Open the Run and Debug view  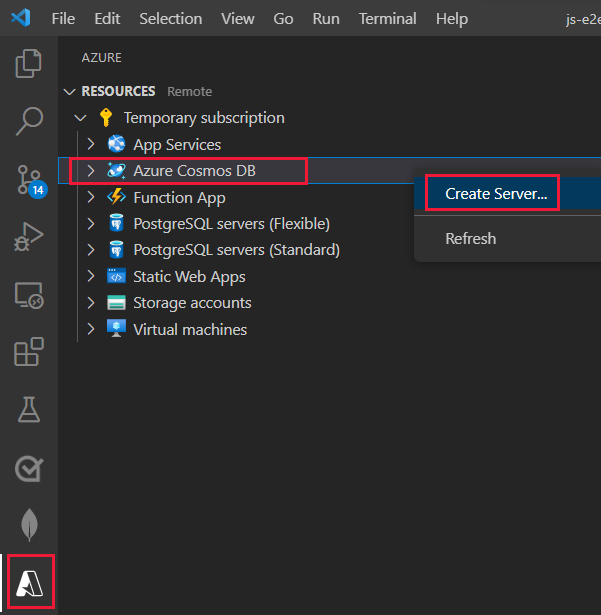coord(29,237)
